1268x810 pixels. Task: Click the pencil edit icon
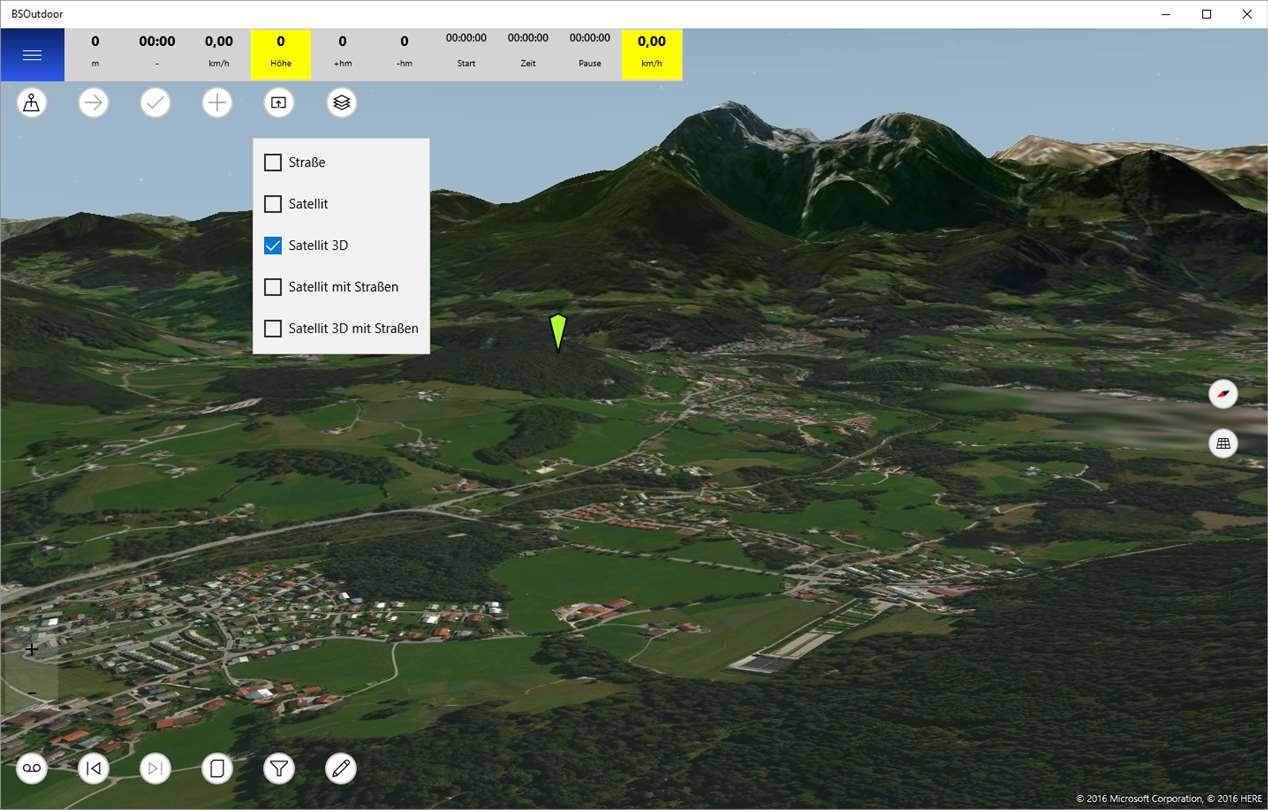[342, 768]
